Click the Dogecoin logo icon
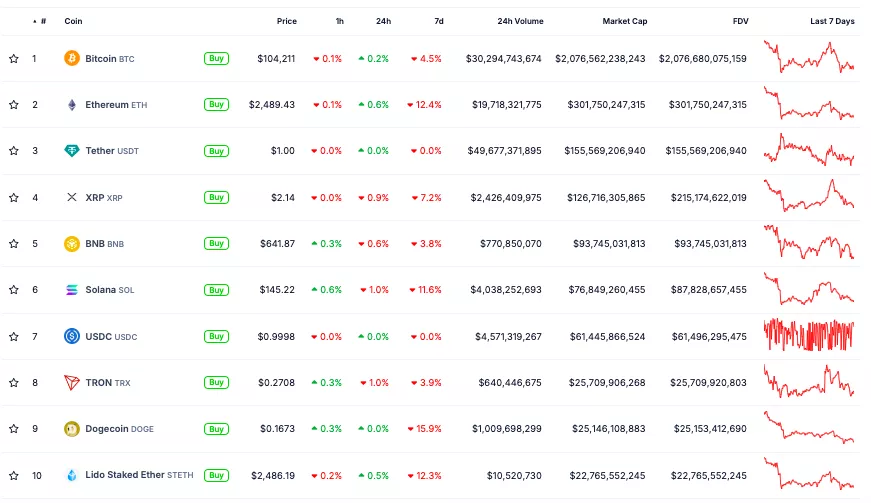Viewport: 871px width, 503px height. pos(71,429)
